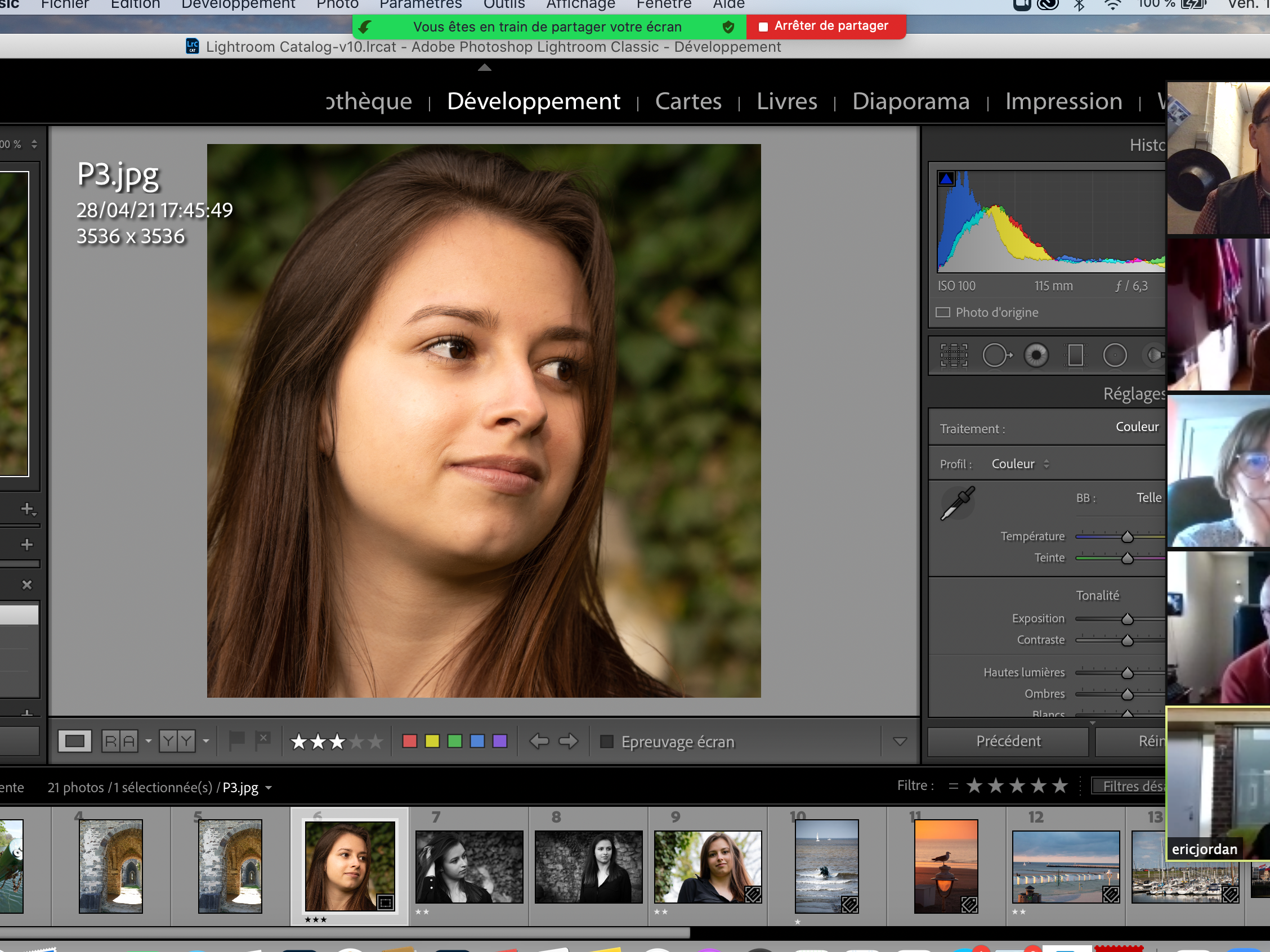Select the Spot removal tool
This screenshot has height=952, width=1270.
point(997,355)
